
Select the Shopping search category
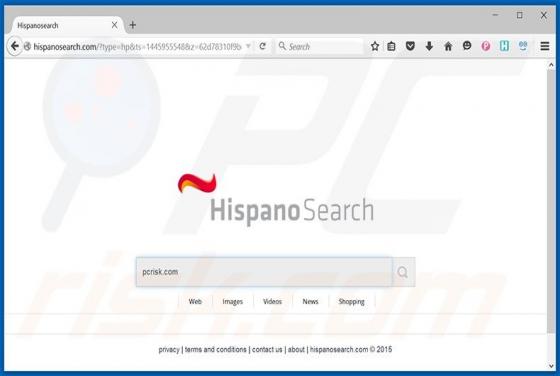point(351,302)
